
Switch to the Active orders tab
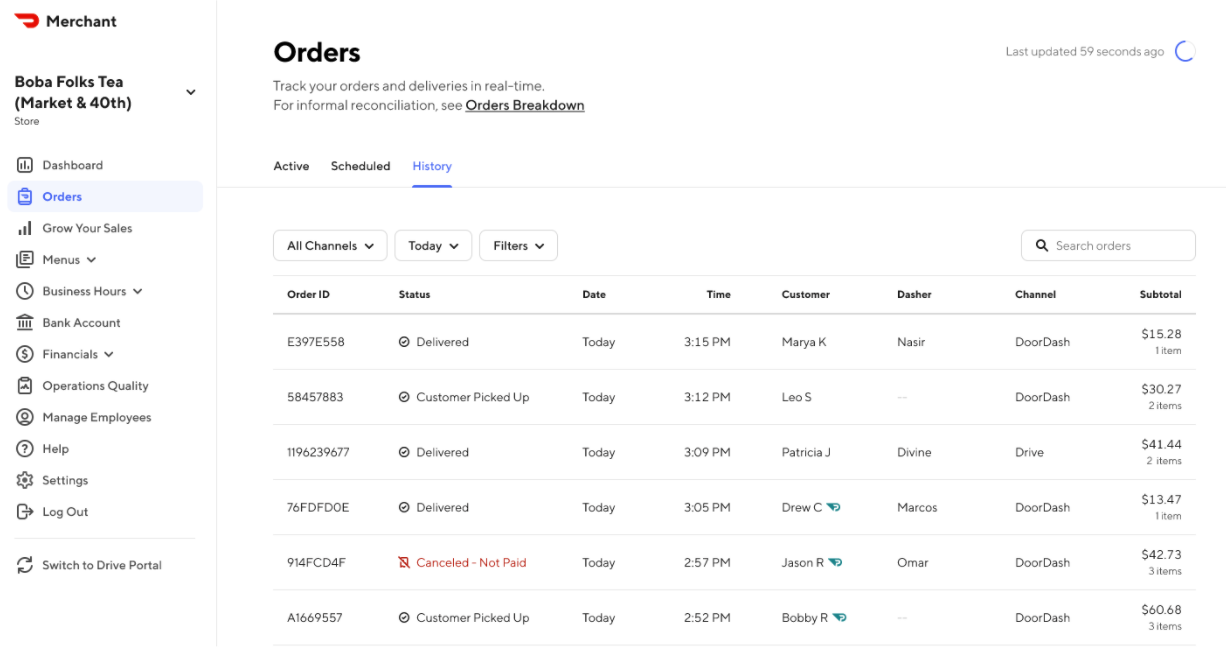[291, 166]
